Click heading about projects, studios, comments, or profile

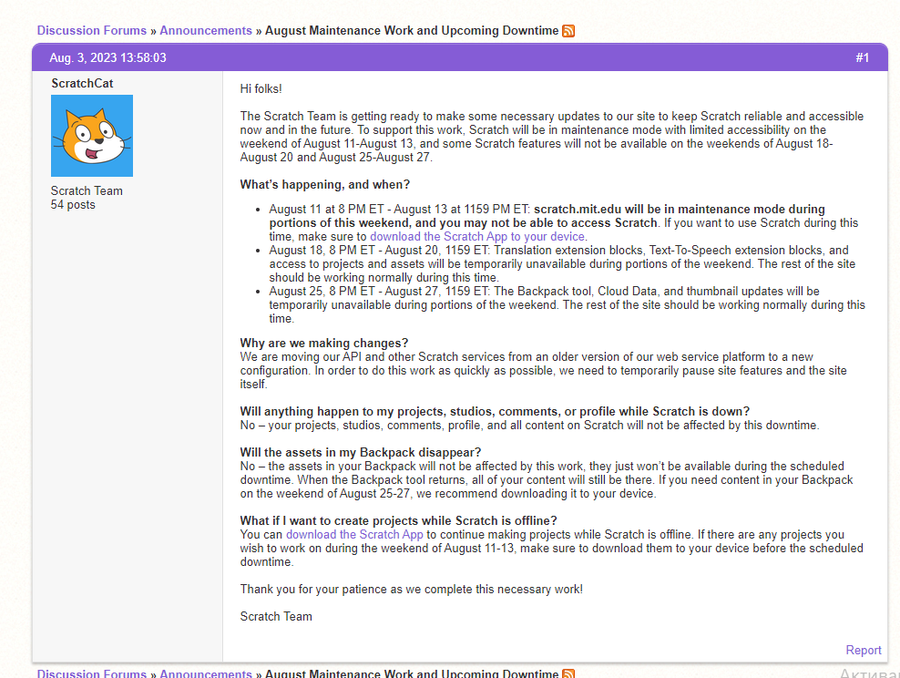(495, 412)
